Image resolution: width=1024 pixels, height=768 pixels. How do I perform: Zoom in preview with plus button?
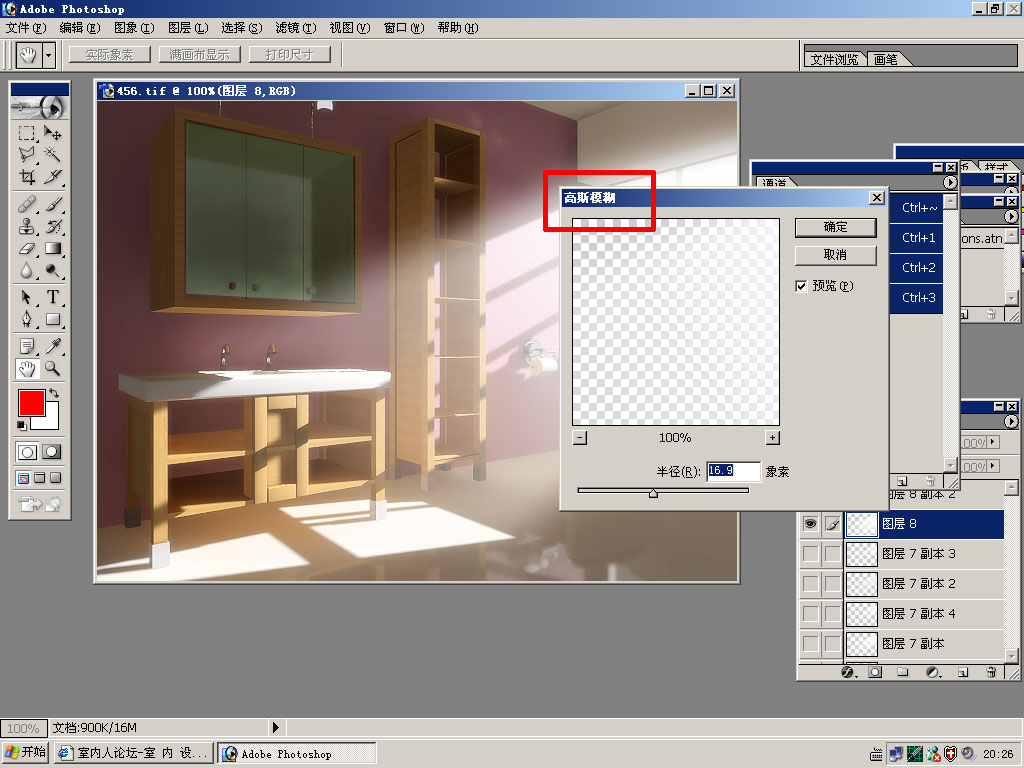click(x=773, y=438)
